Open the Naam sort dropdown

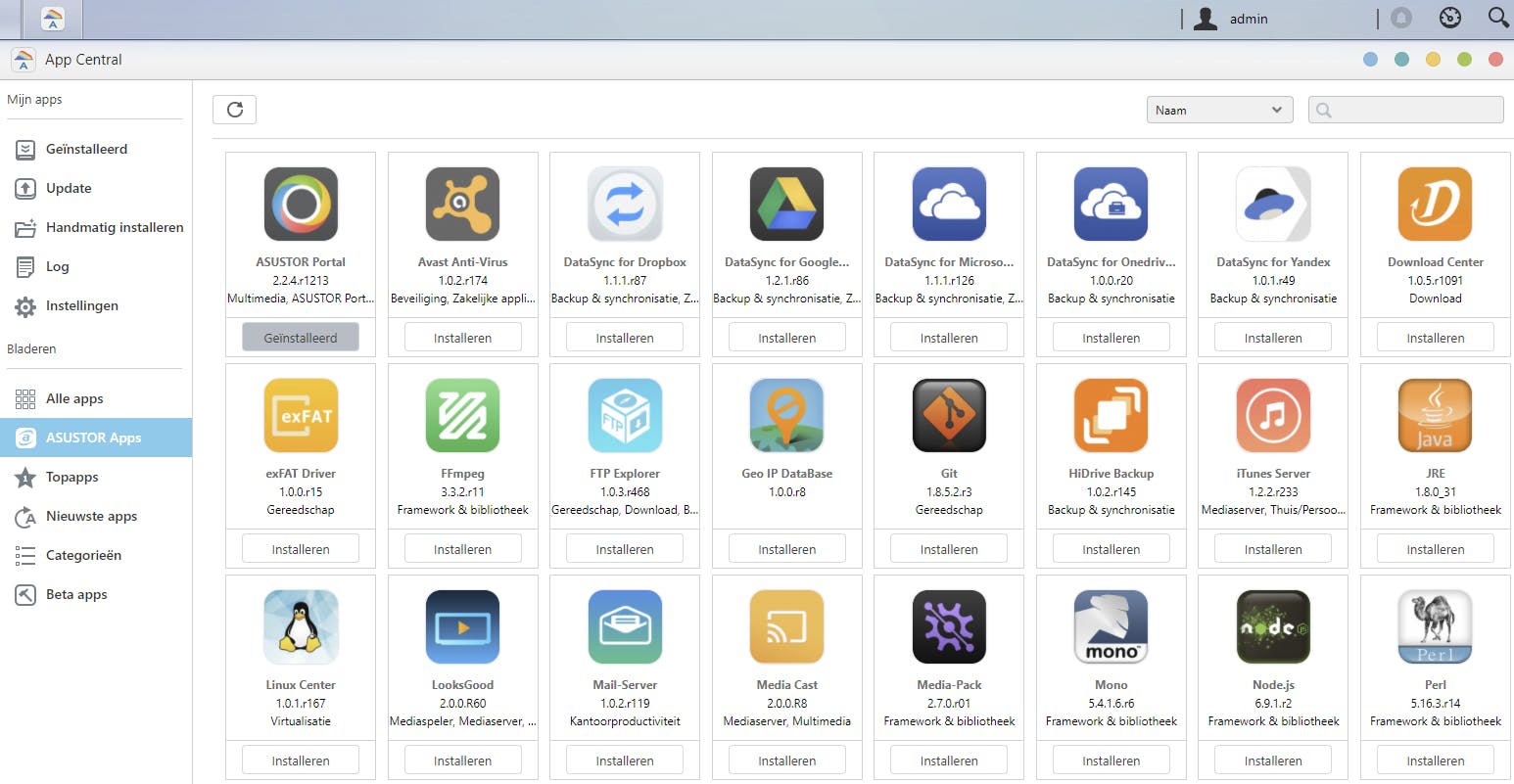pyautogui.click(x=1219, y=110)
